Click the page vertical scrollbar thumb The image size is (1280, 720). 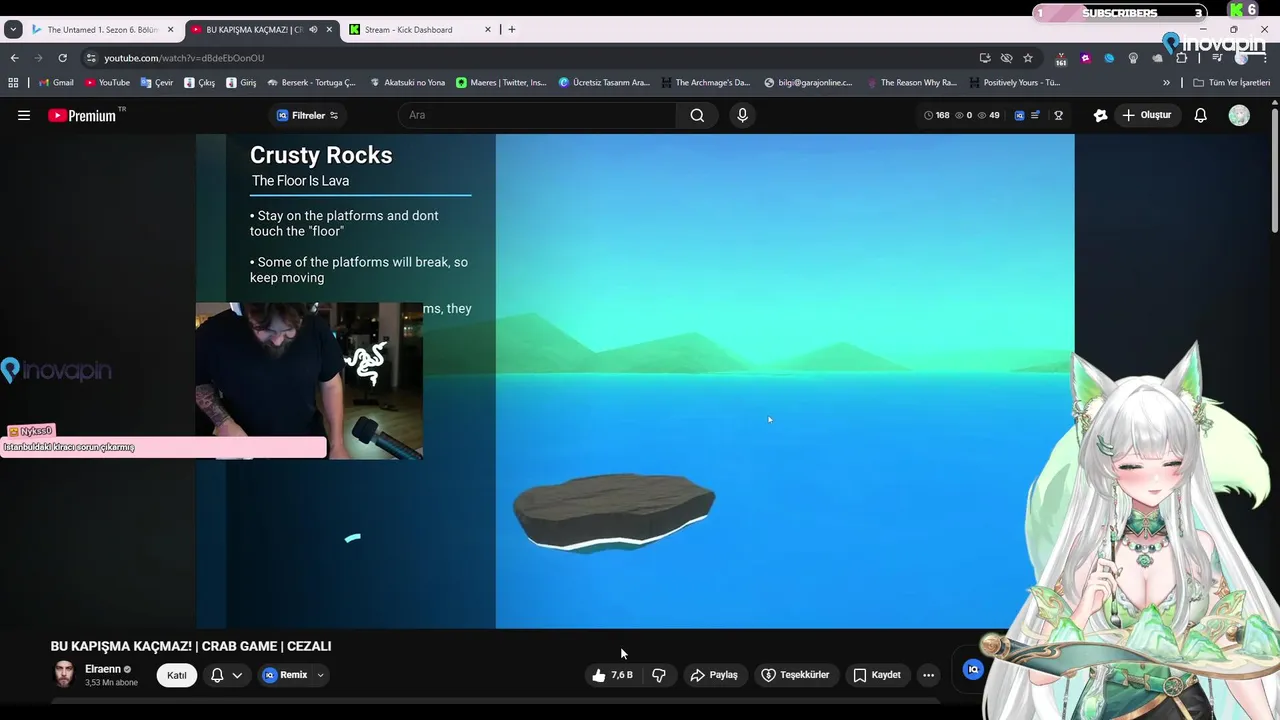[1274, 170]
